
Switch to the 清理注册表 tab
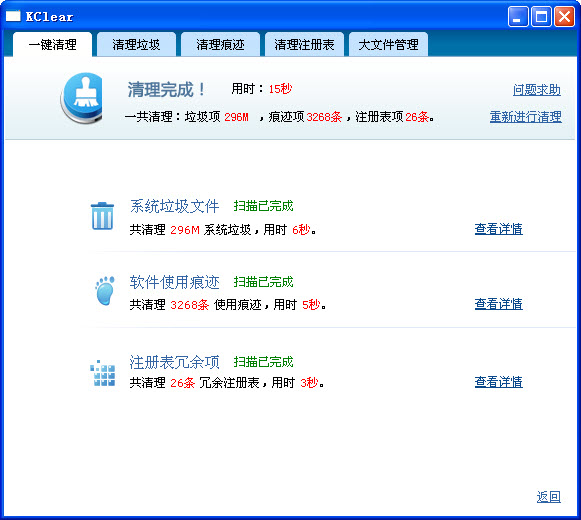[304, 44]
